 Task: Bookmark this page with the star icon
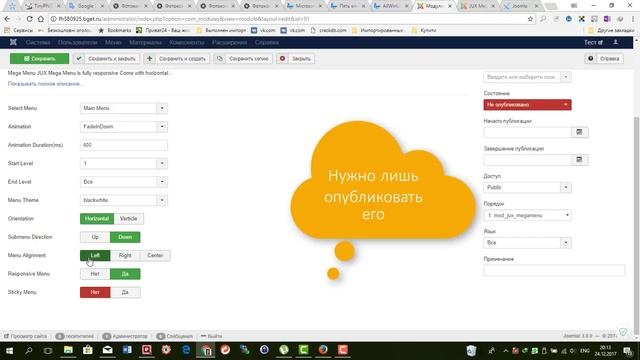tap(530, 19)
